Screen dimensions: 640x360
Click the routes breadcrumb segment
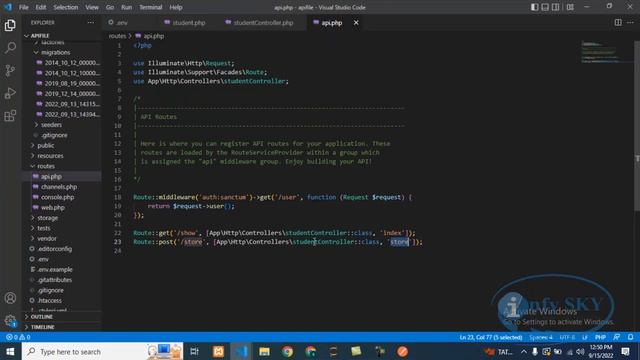click(x=117, y=36)
